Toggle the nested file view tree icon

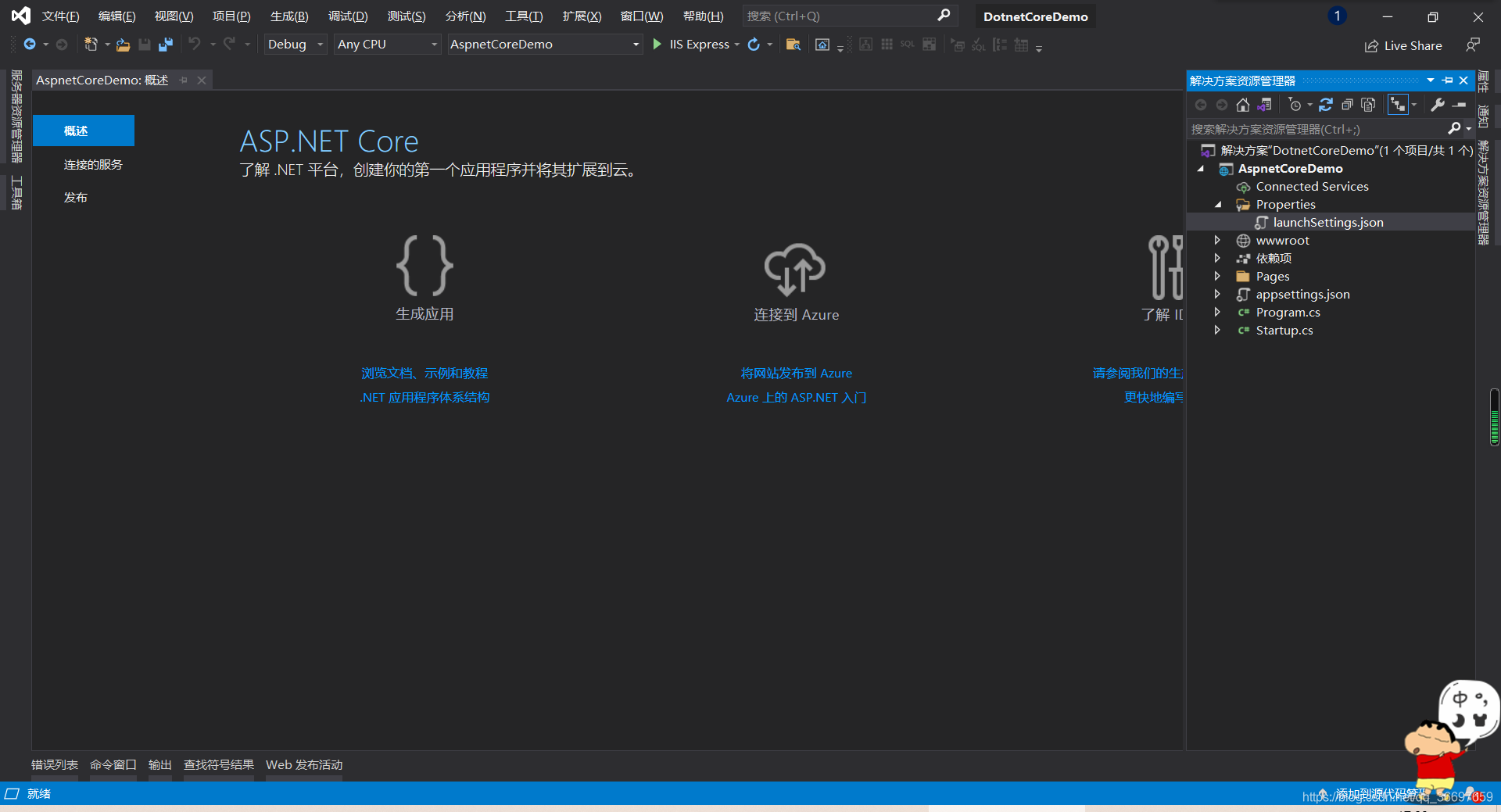[x=1398, y=105]
